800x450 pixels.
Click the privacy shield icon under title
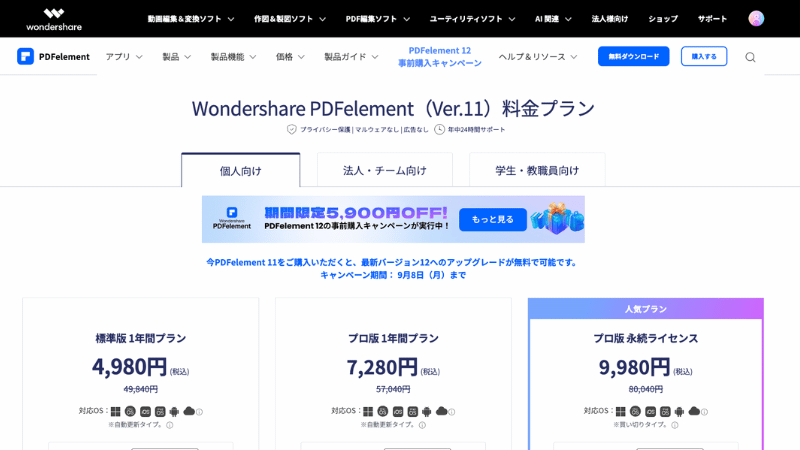tap(291, 130)
